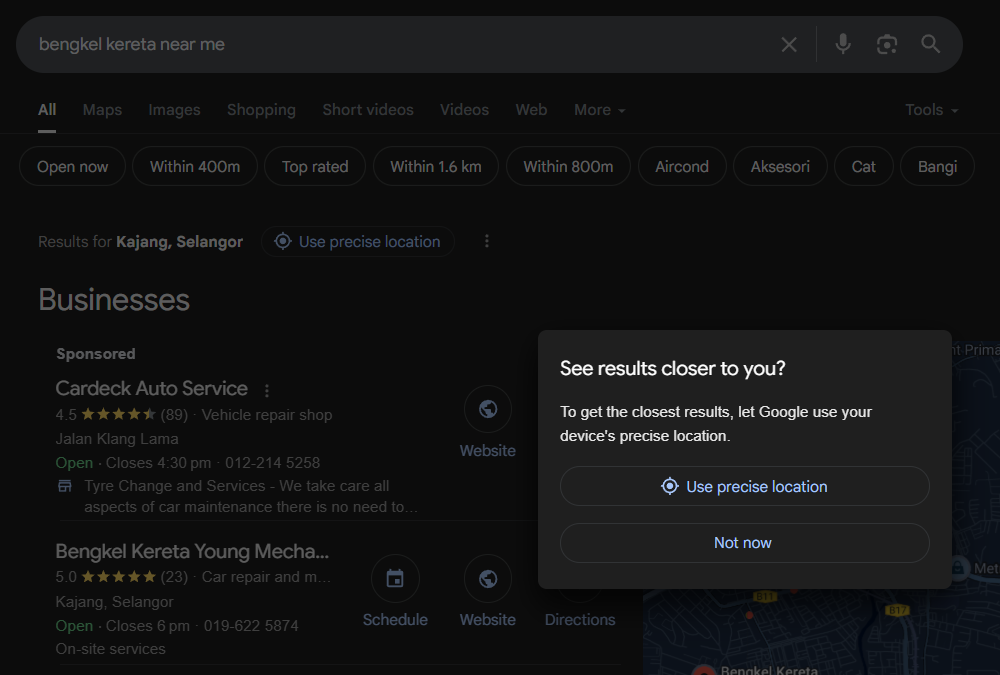Image resolution: width=1000 pixels, height=675 pixels.
Task: Click Use precise location in the popup dialog
Action: click(x=745, y=486)
